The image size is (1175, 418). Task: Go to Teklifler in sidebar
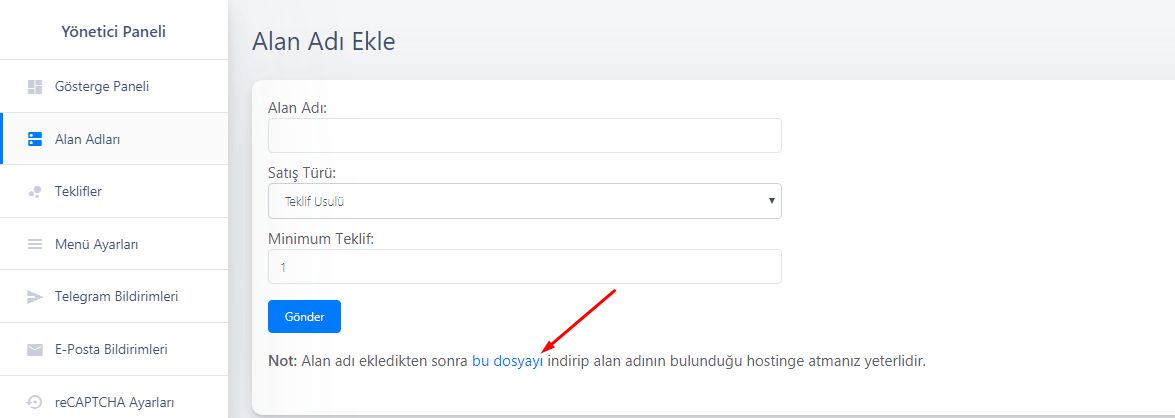[x=114, y=191]
